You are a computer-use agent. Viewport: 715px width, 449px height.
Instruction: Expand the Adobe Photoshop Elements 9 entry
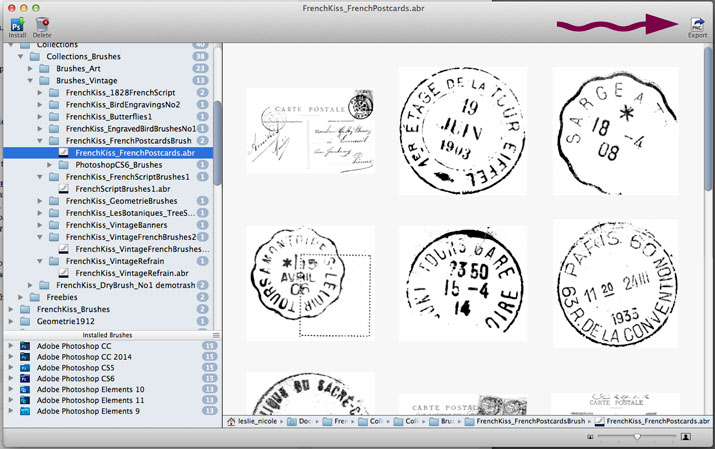(11, 411)
